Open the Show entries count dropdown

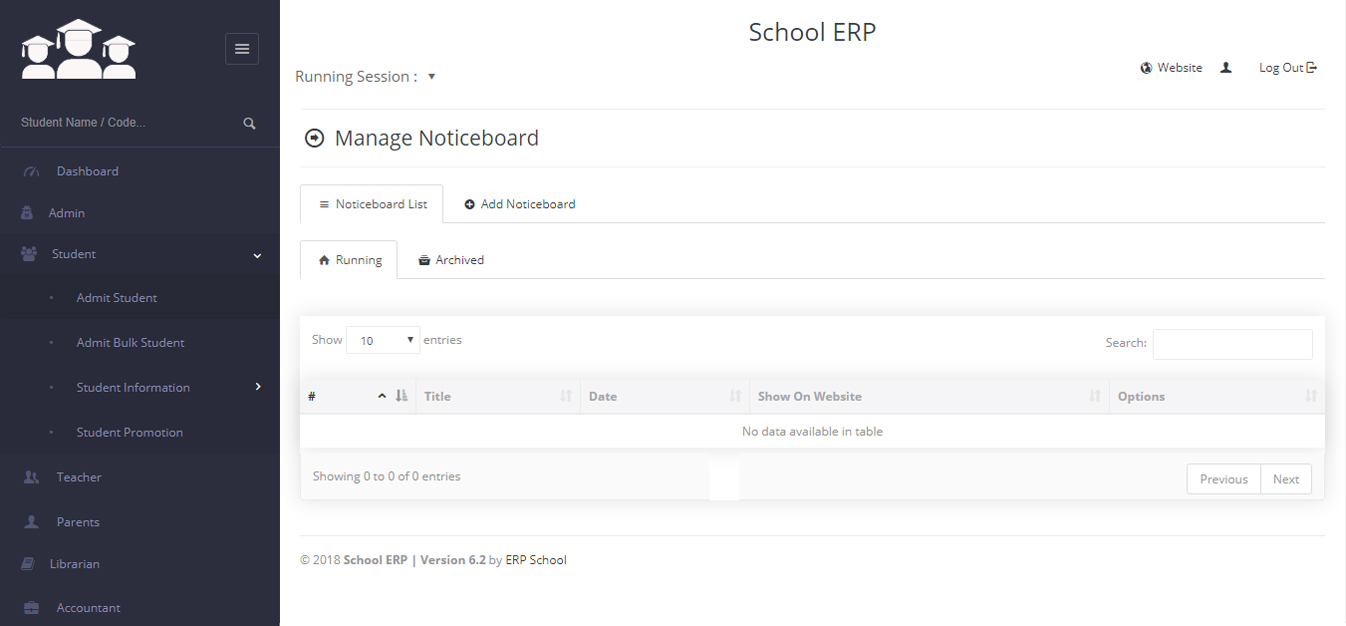[383, 341]
